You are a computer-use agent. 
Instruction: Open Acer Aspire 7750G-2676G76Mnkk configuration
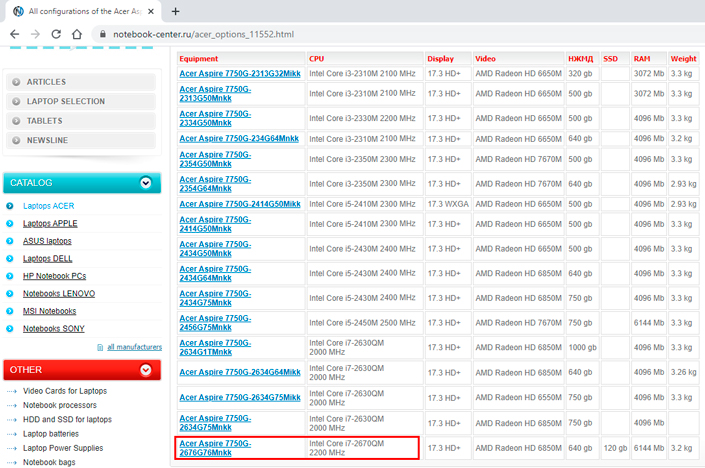pos(215,448)
